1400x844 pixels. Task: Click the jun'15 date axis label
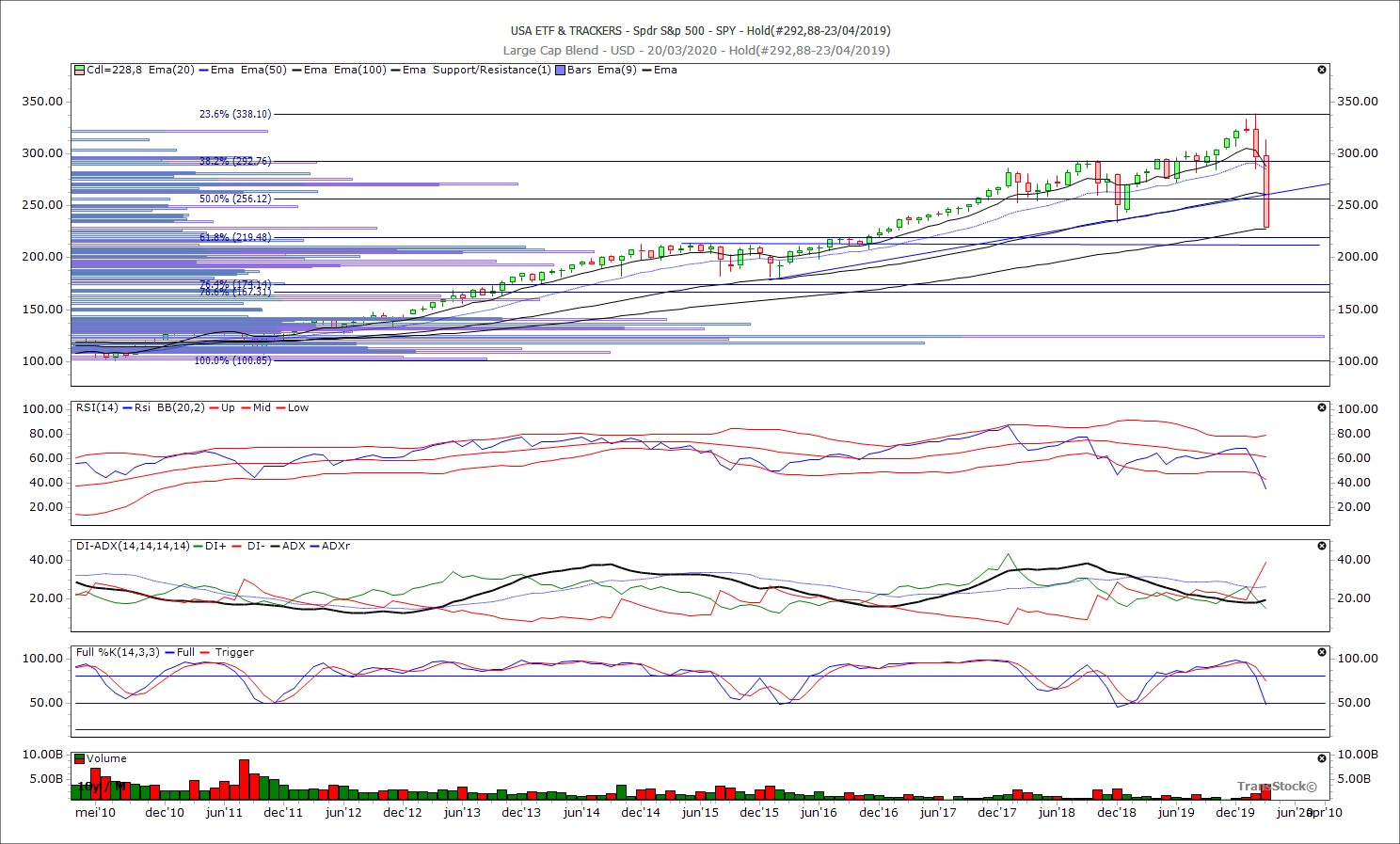[700, 813]
